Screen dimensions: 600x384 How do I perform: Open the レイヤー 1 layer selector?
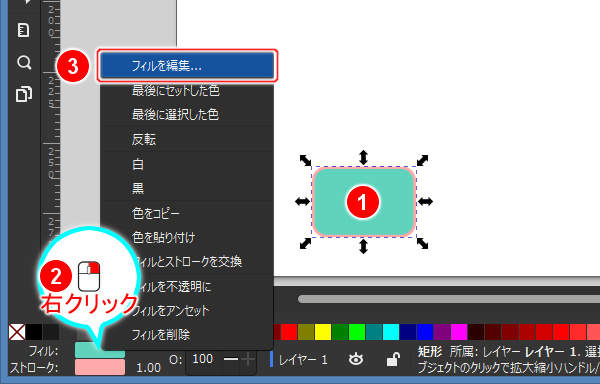pyautogui.click(x=303, y=360)
